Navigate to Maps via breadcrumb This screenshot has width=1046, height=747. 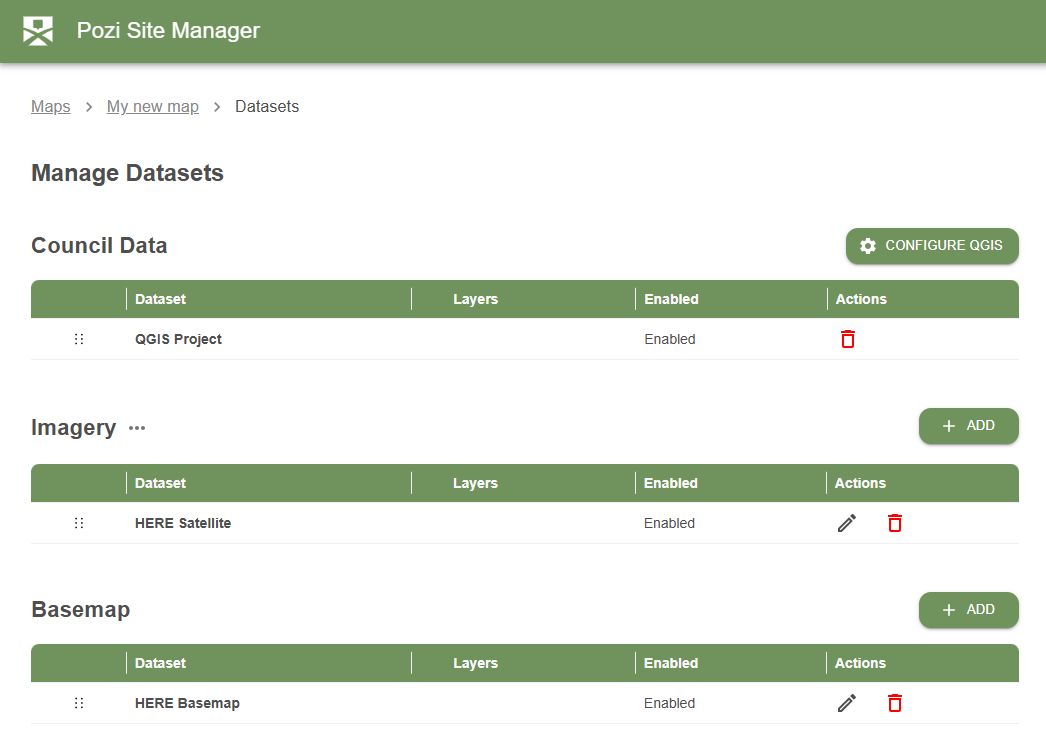[51, 106]
